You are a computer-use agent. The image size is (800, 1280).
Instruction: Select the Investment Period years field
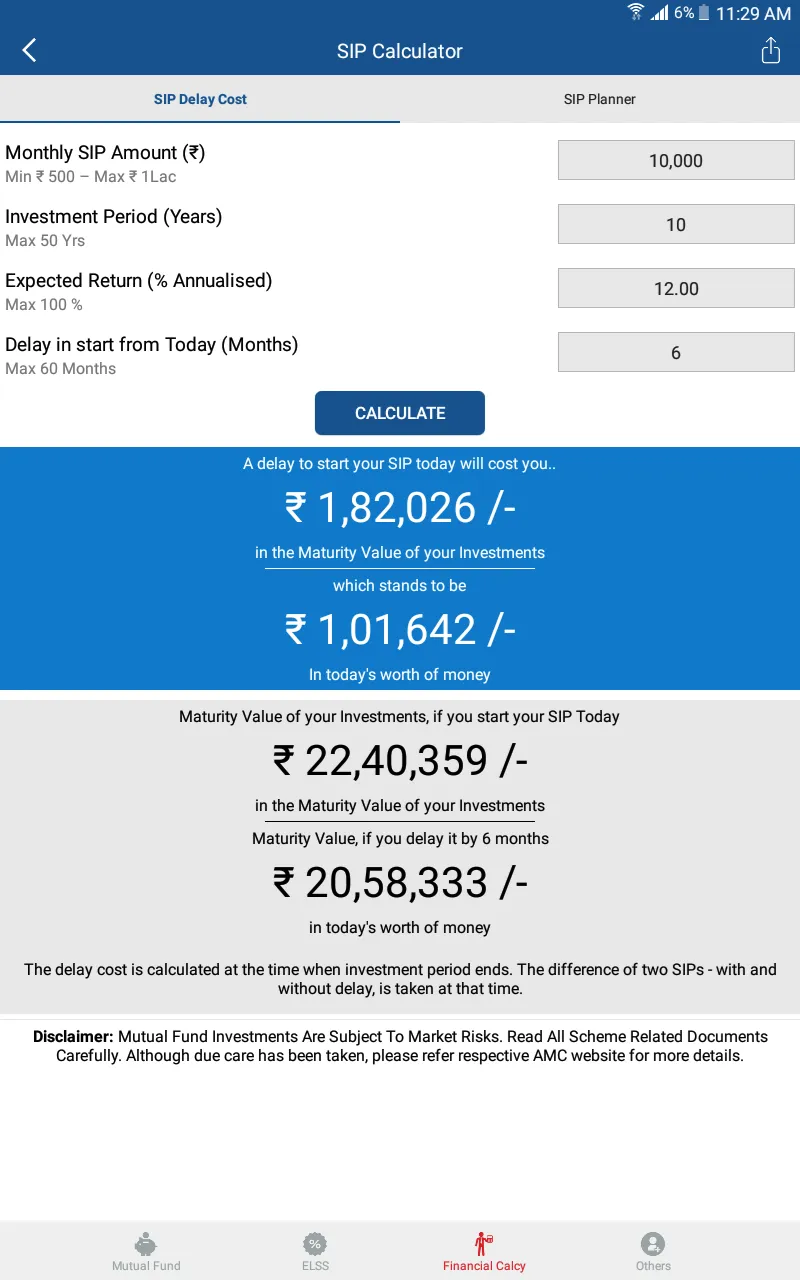pos(675,224)
